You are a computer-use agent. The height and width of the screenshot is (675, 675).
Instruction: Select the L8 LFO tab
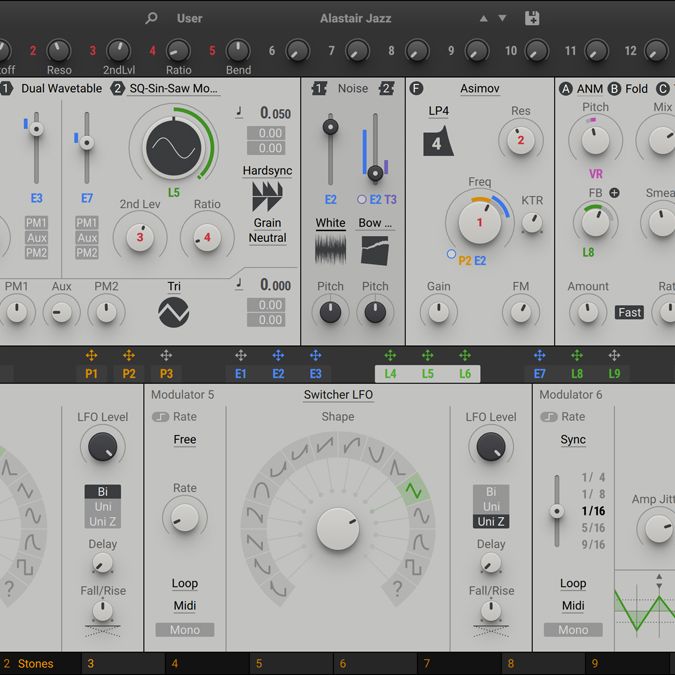pyautogui.click(x=577, y=374)
